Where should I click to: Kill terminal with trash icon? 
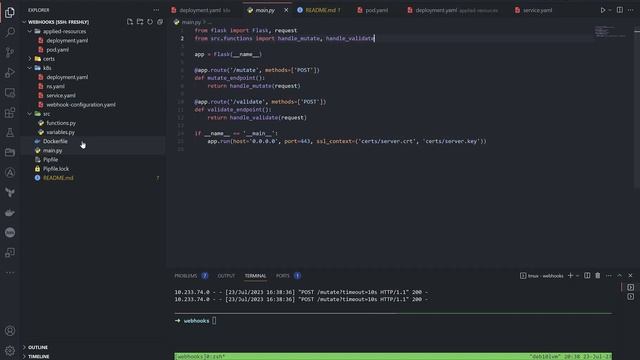[598, 276]
